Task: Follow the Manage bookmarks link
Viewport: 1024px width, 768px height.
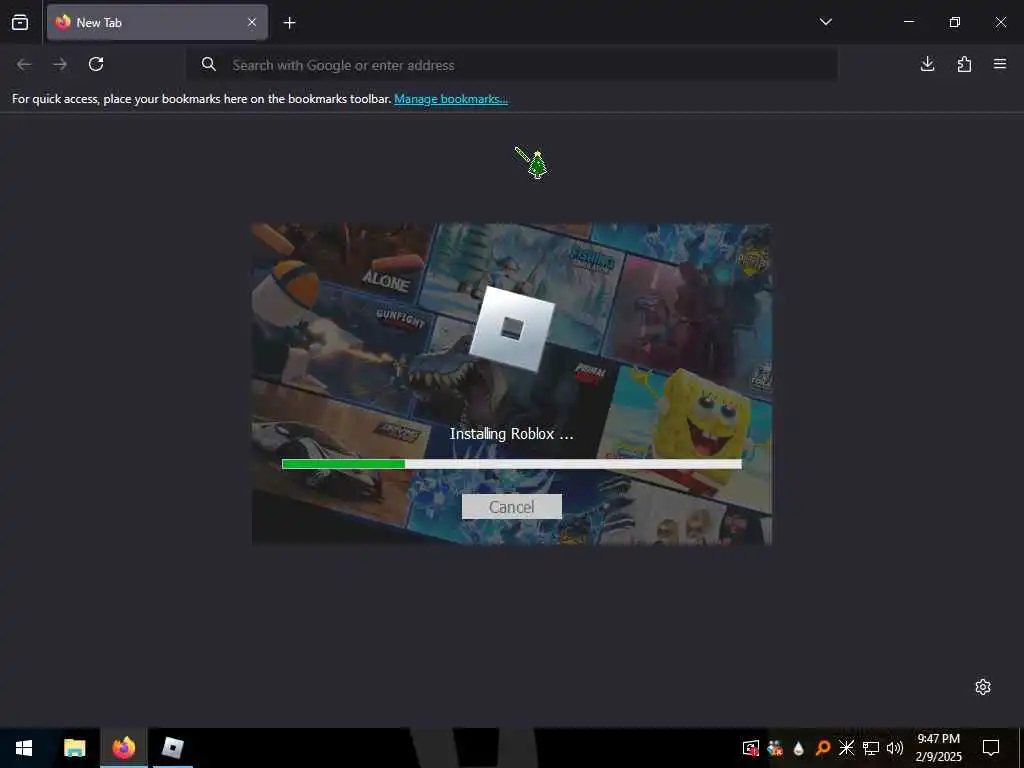Action: coord(451,99)
